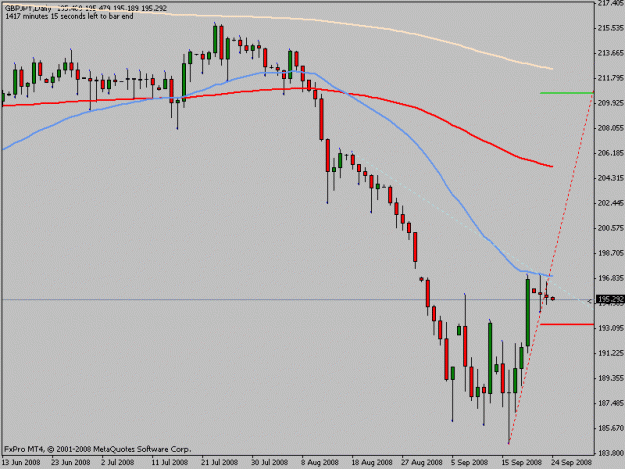Viewport: 625px width, 469px height.
Task: Click the 23 Jun 2008 date label
Action: (71, 462)
